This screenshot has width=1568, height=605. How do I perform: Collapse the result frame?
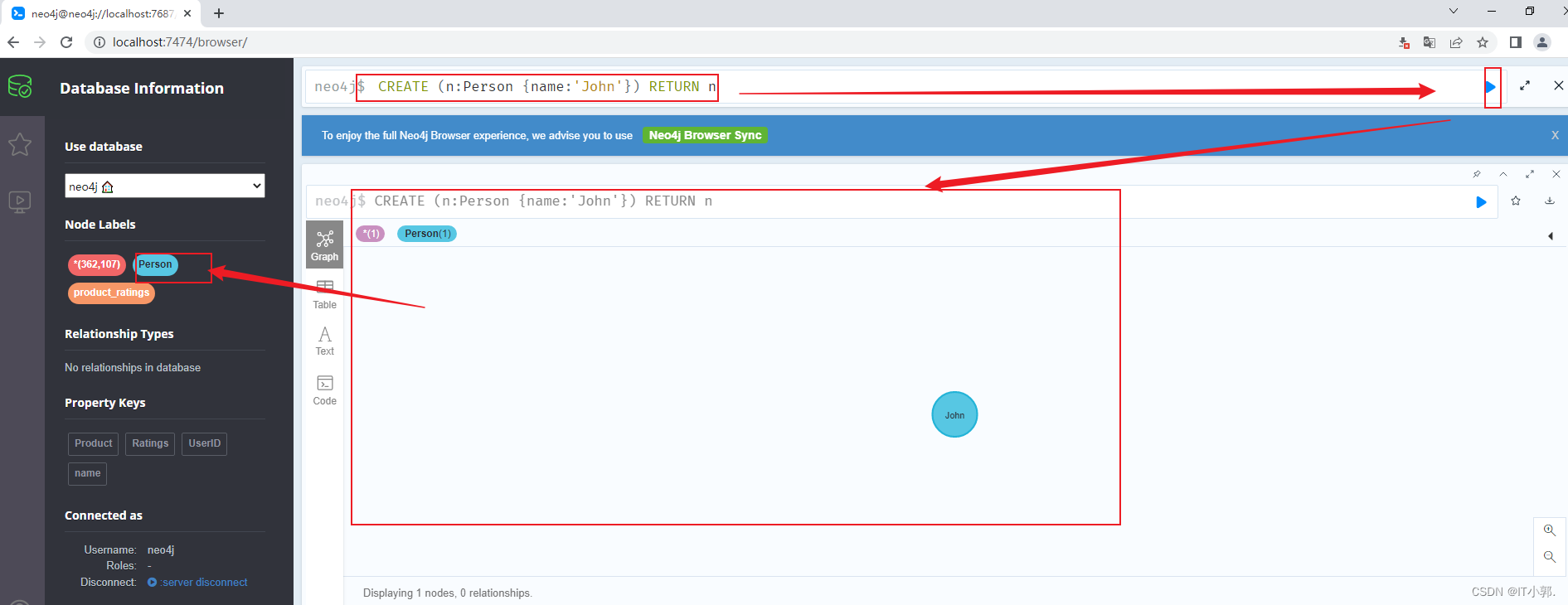[1502, 174]
